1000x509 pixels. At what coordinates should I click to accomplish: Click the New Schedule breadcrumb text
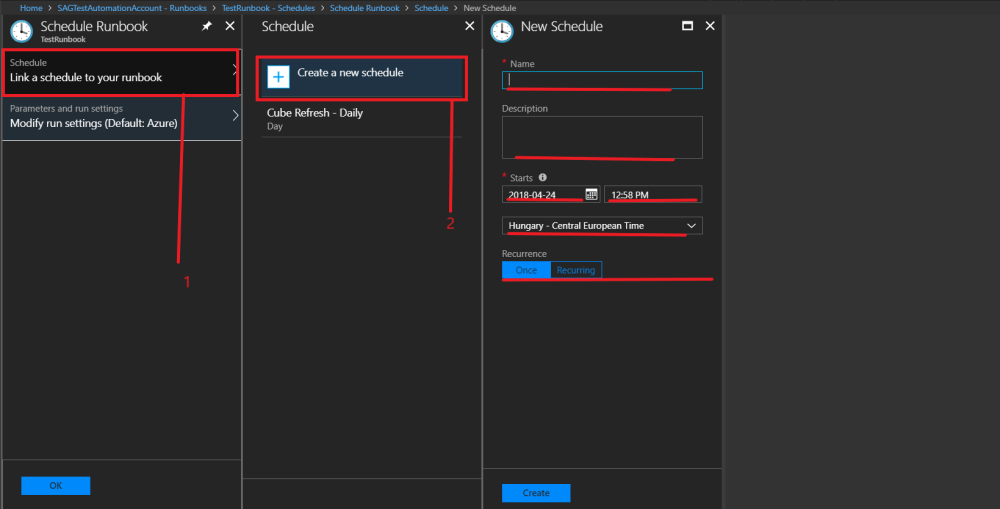click(490, 8)
